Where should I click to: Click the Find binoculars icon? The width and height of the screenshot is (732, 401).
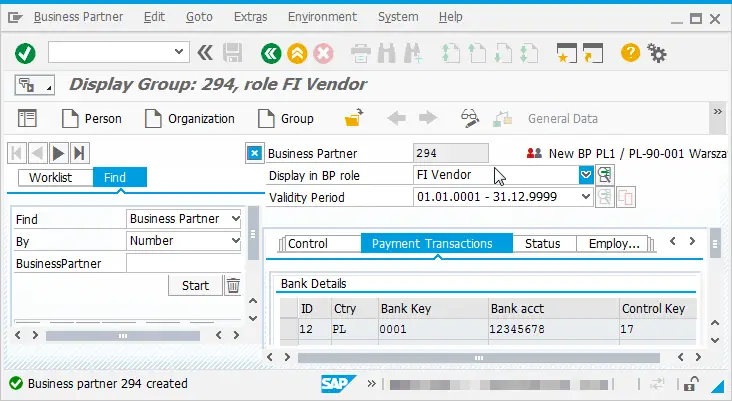click(387, 53)
